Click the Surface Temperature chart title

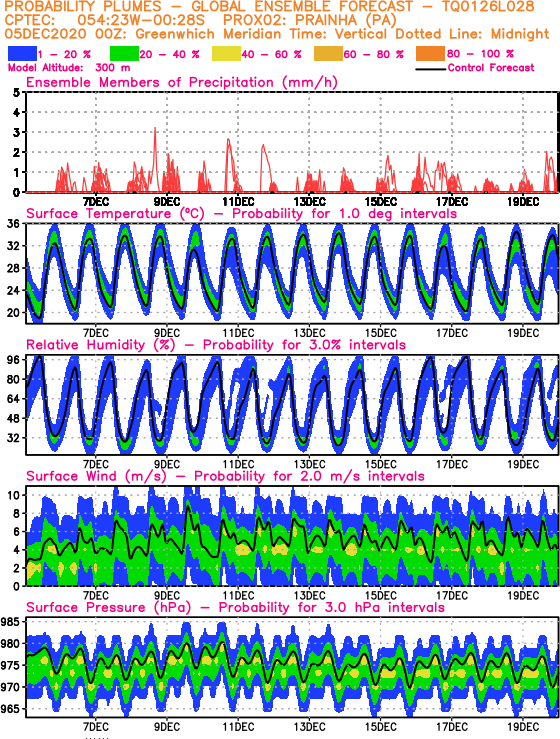coord(241,214)
